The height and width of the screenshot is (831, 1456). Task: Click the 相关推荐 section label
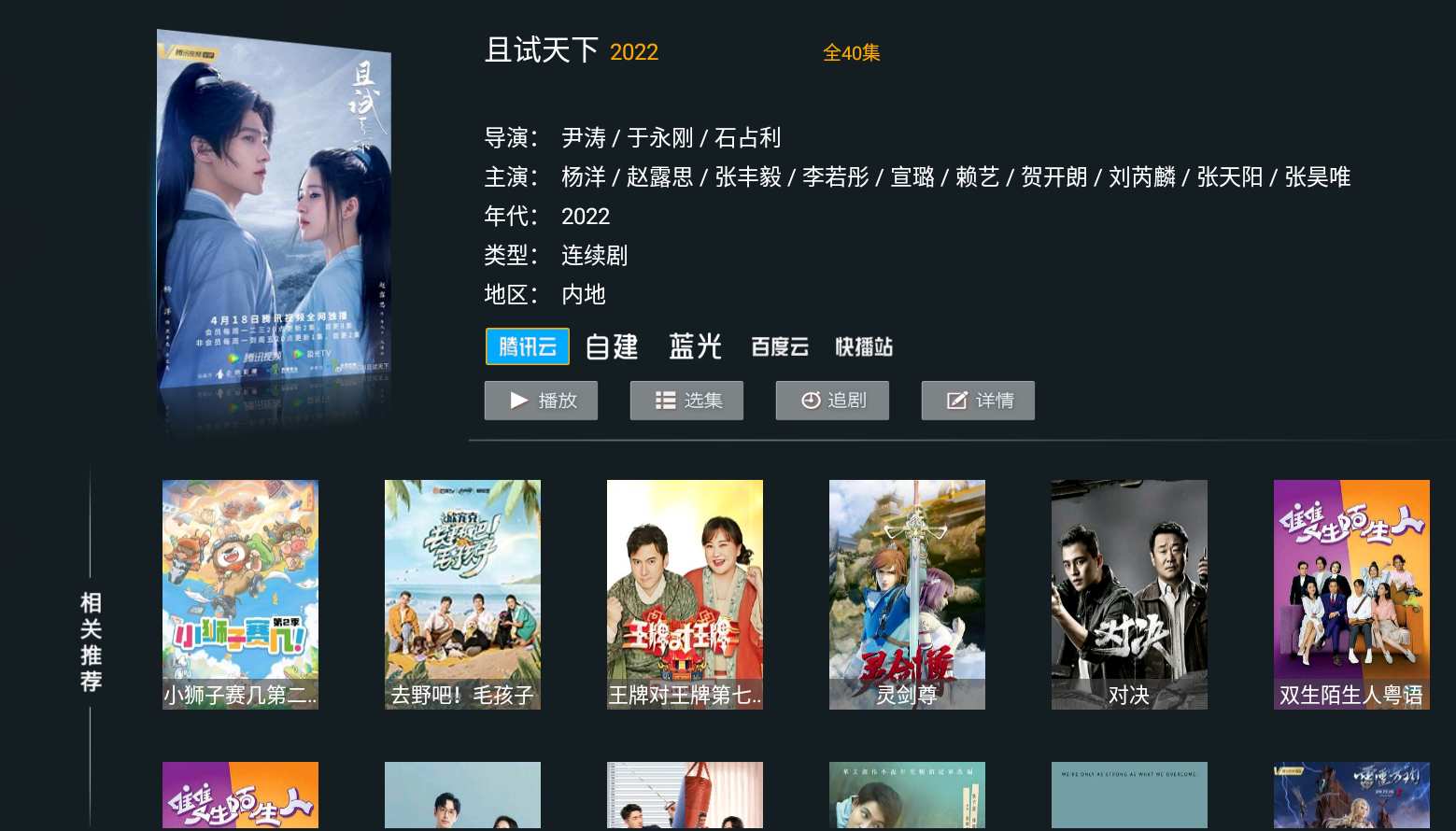91,641
